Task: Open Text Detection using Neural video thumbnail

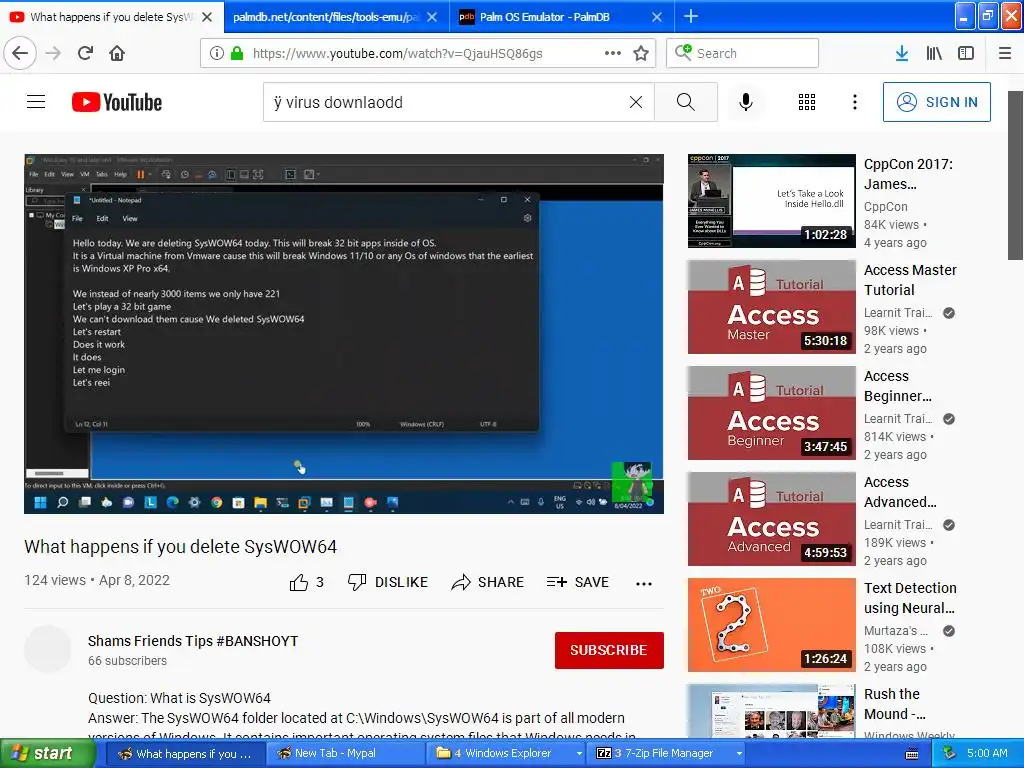Action: [x=771, y=625]
